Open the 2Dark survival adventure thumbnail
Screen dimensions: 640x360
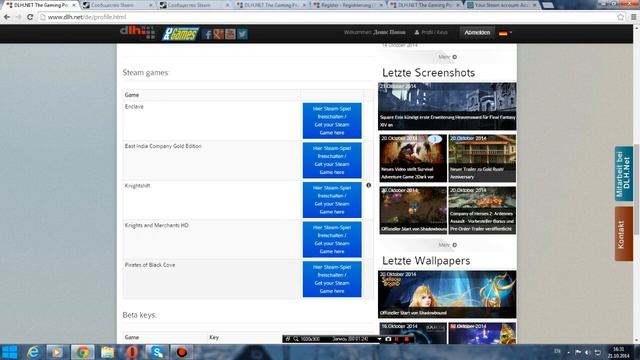point(413,158)
